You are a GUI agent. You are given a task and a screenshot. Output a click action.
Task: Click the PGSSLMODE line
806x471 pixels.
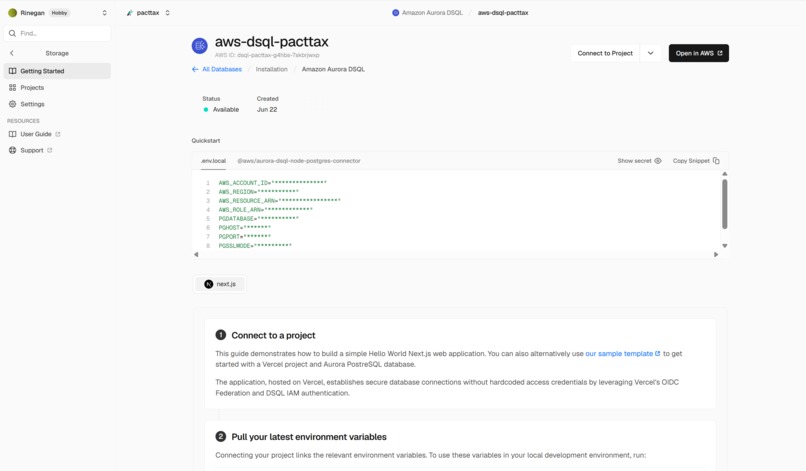click(x=255, y=246)
